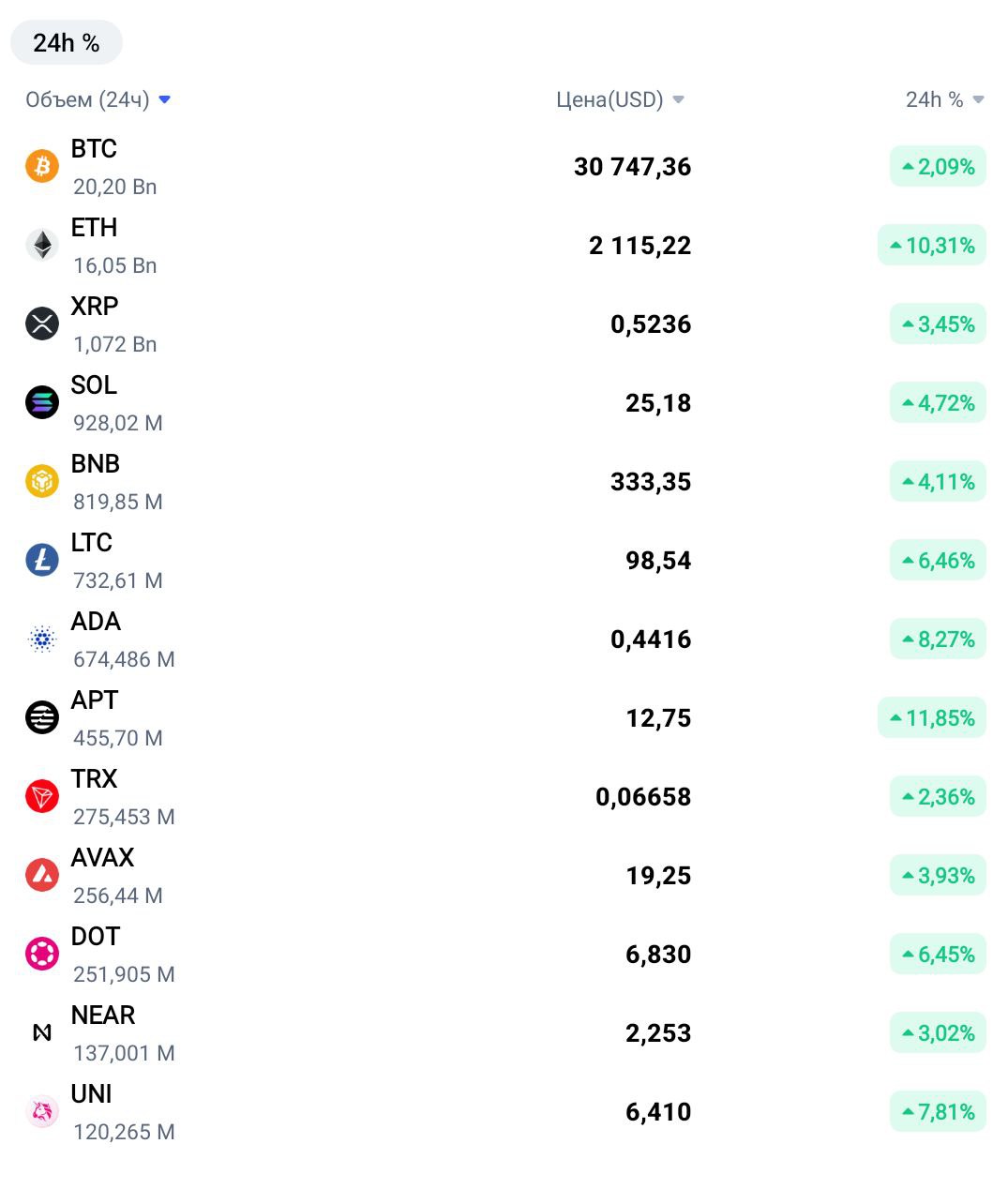Viewport: 1008px width, 1189px height.
Task: Select the DOT price 6,830
Action: (658, 955)
